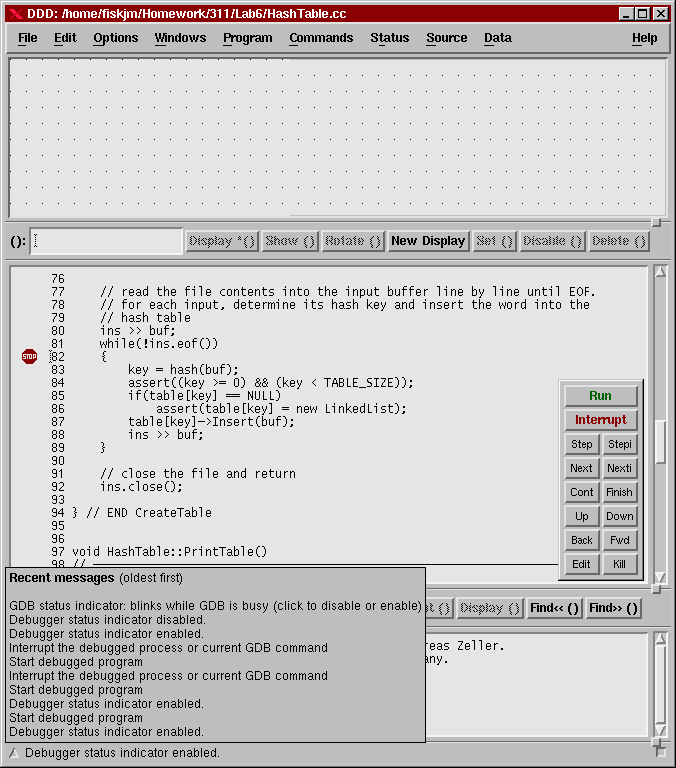Click the argument input field next to ():
The image size is (676, 768).
(x=107, y=241)
